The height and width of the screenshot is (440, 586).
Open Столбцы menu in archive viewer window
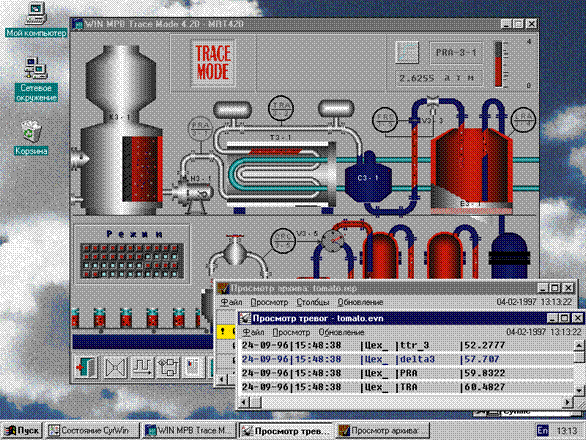[x=313, y=302]
